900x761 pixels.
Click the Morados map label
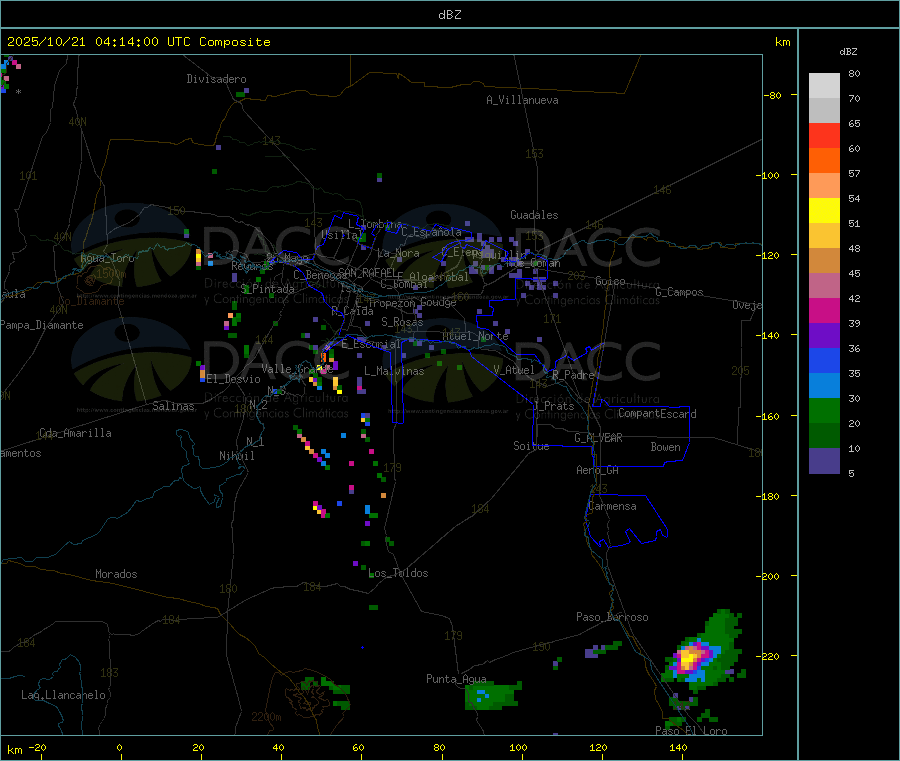click(x=116, y=574)
